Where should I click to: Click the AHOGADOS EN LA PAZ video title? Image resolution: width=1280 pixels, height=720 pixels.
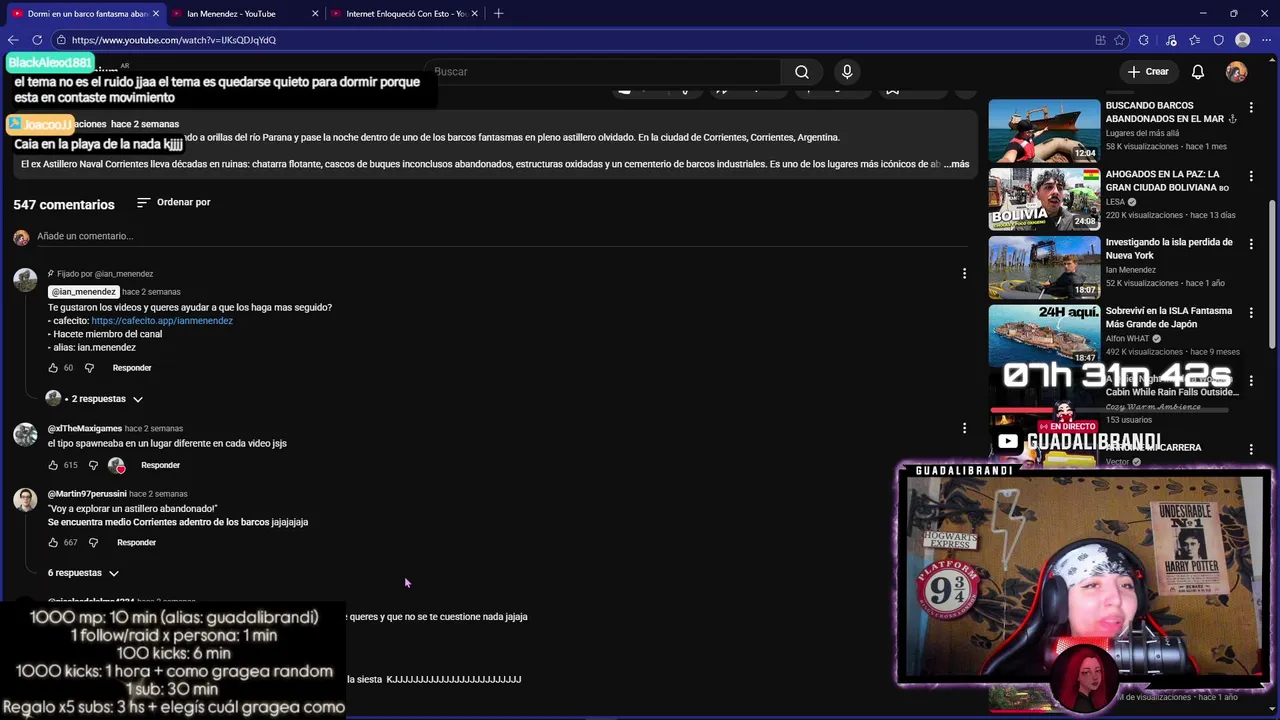1167,181
